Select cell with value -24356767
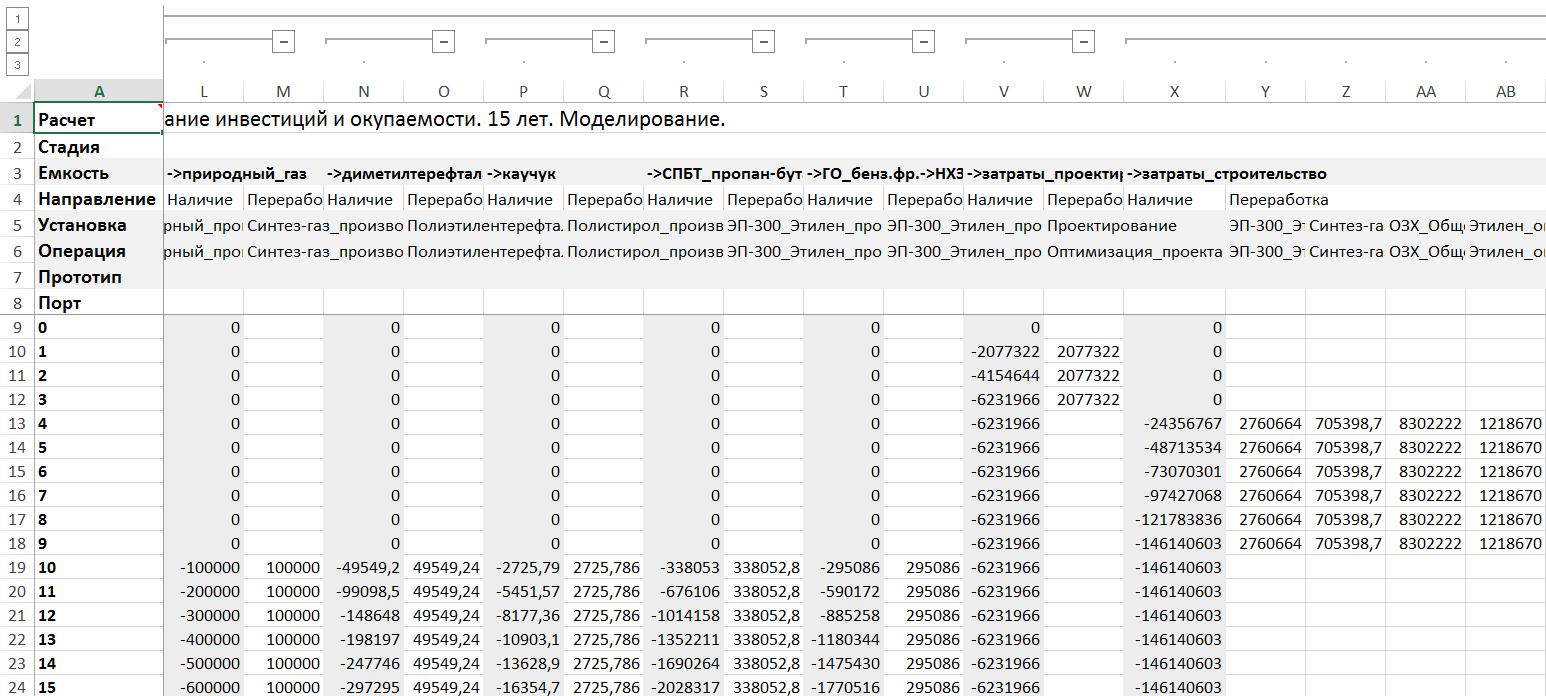Image resolution: width=1546 pixels, height=696 pixels. point(1174,423)
